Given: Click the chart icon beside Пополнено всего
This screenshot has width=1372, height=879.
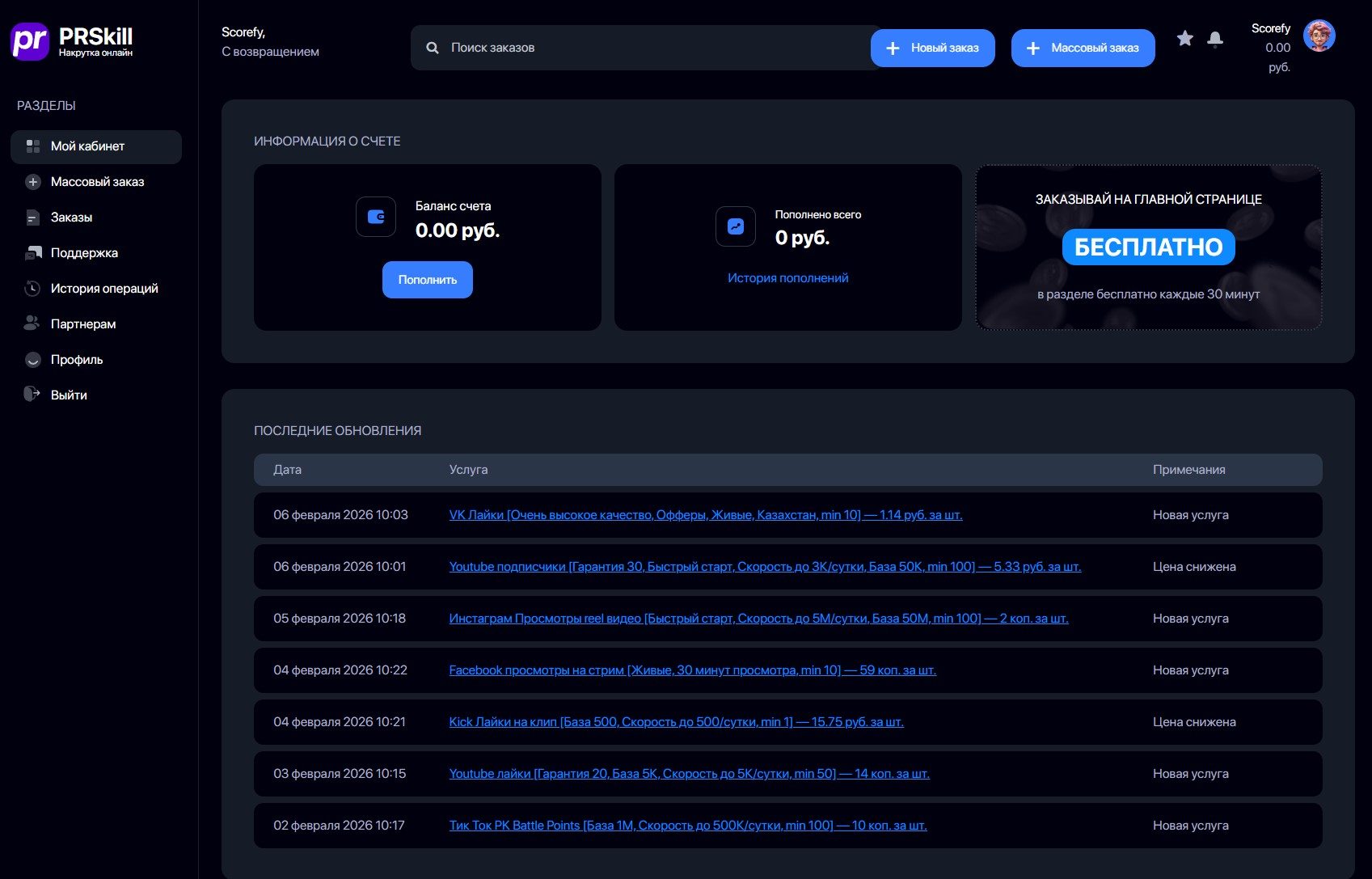Looking at the screenshot, I should pyautogui.click(x=736, y=226).
